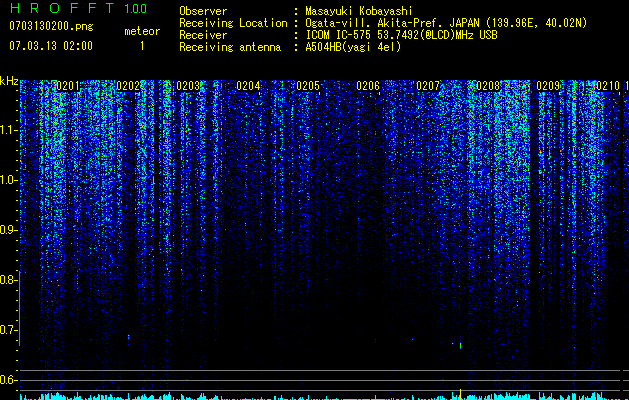Click the 0203 time marker

[x=188, y=86]
